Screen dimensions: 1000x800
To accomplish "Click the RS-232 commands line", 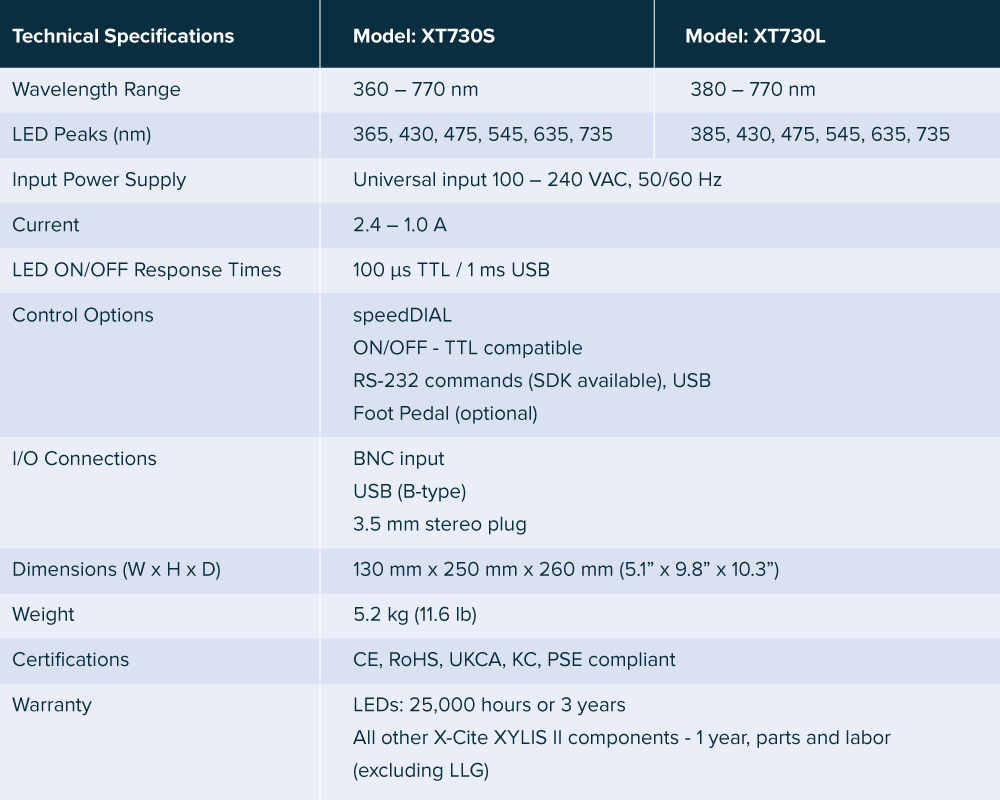I will (532, 381).
